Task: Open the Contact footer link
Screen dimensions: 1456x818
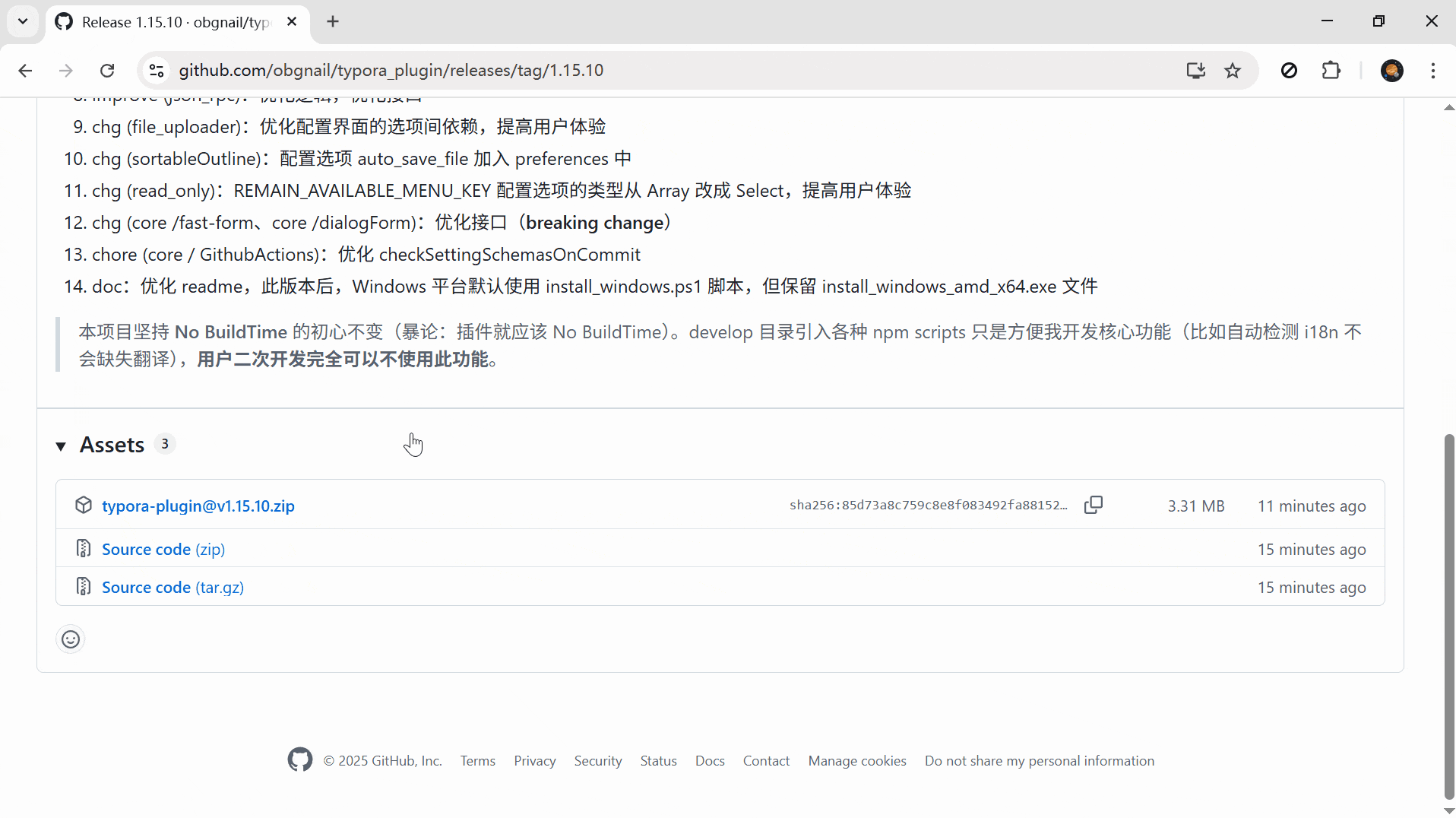Action: [x=766, y=760]
